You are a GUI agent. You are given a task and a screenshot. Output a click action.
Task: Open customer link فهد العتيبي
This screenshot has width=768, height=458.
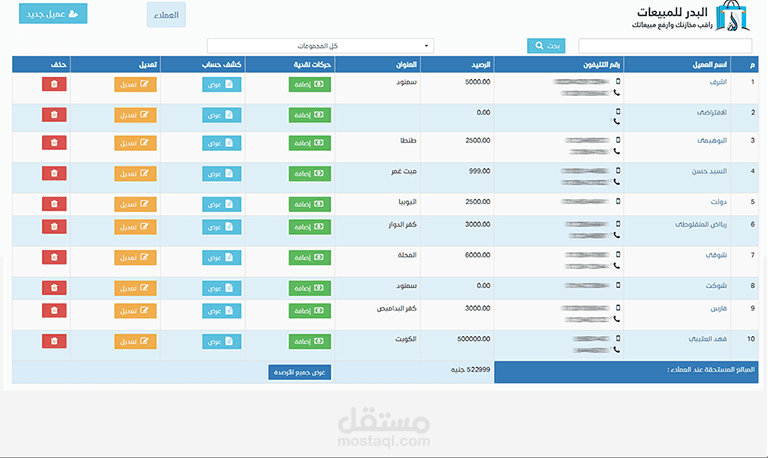pyautogui.click(x=708, y=338)
